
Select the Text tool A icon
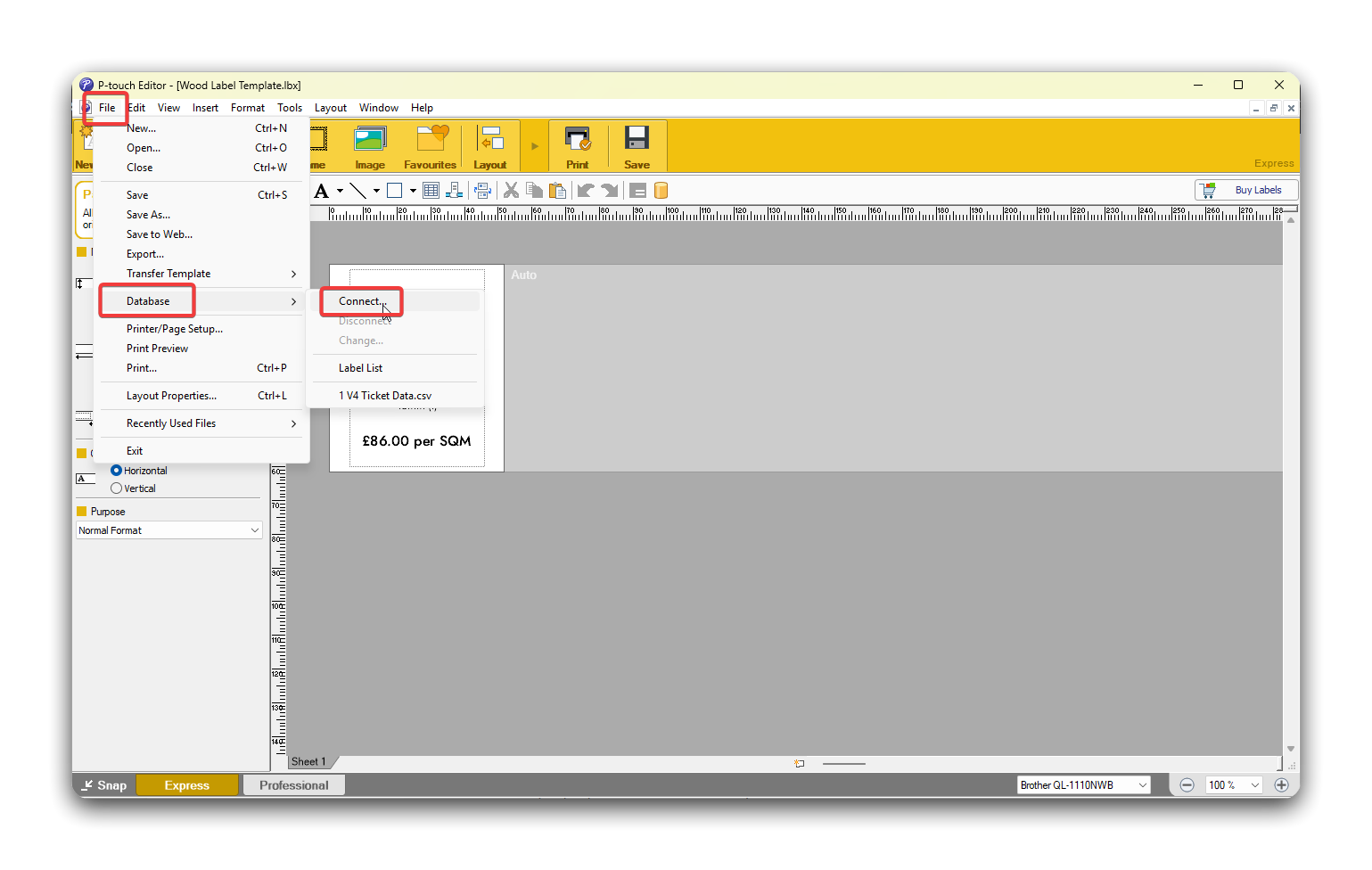tap(322, 191)
